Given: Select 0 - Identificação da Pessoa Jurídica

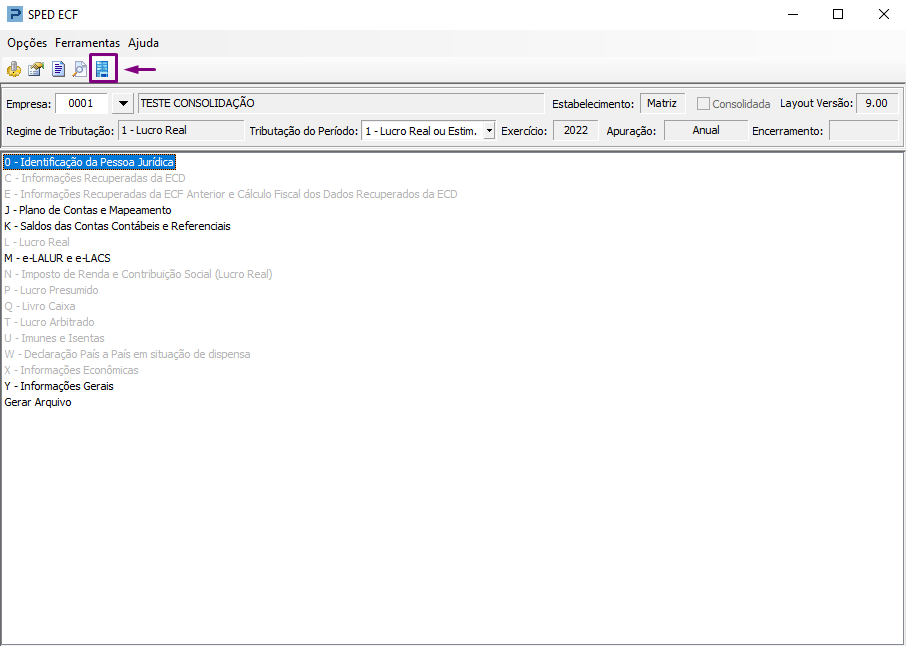Looking at the screenshot, I should coord(90,162).
